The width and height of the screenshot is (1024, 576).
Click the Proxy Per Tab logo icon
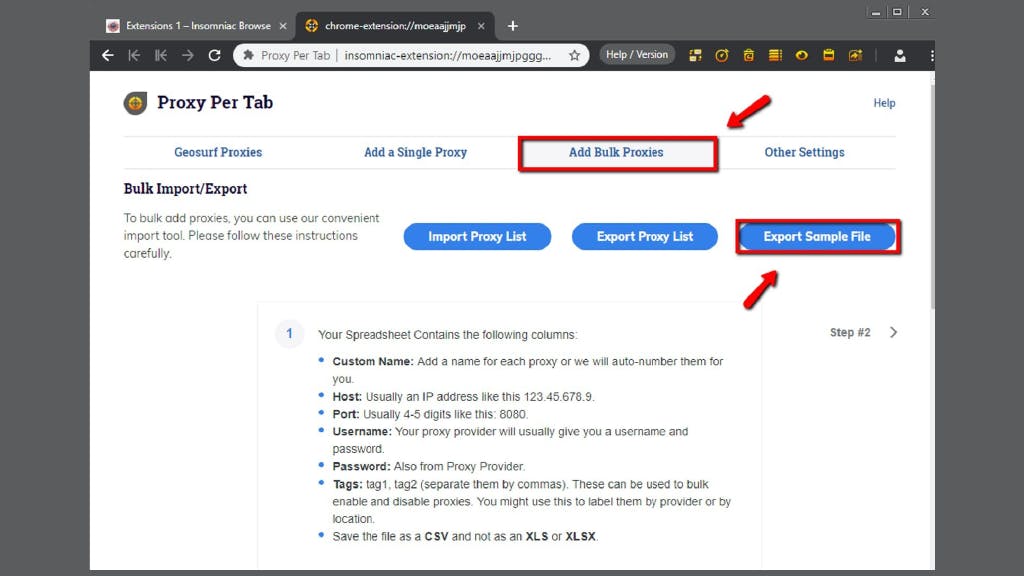tap(135, 103)
